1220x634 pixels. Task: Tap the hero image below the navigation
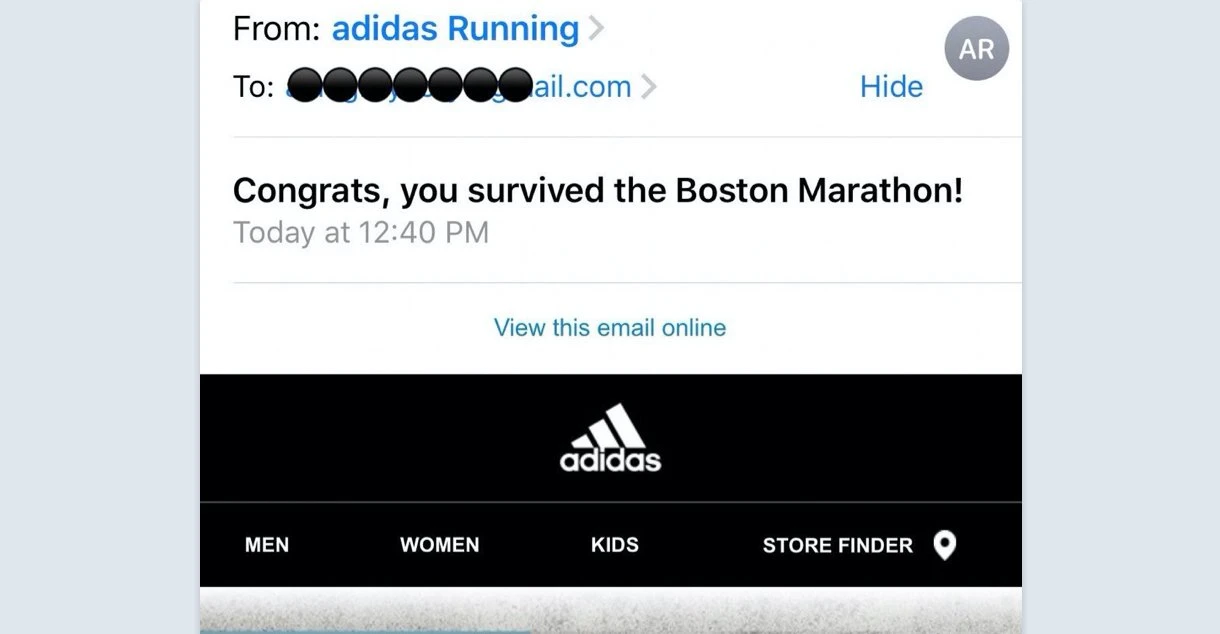(x=610, y=612)
